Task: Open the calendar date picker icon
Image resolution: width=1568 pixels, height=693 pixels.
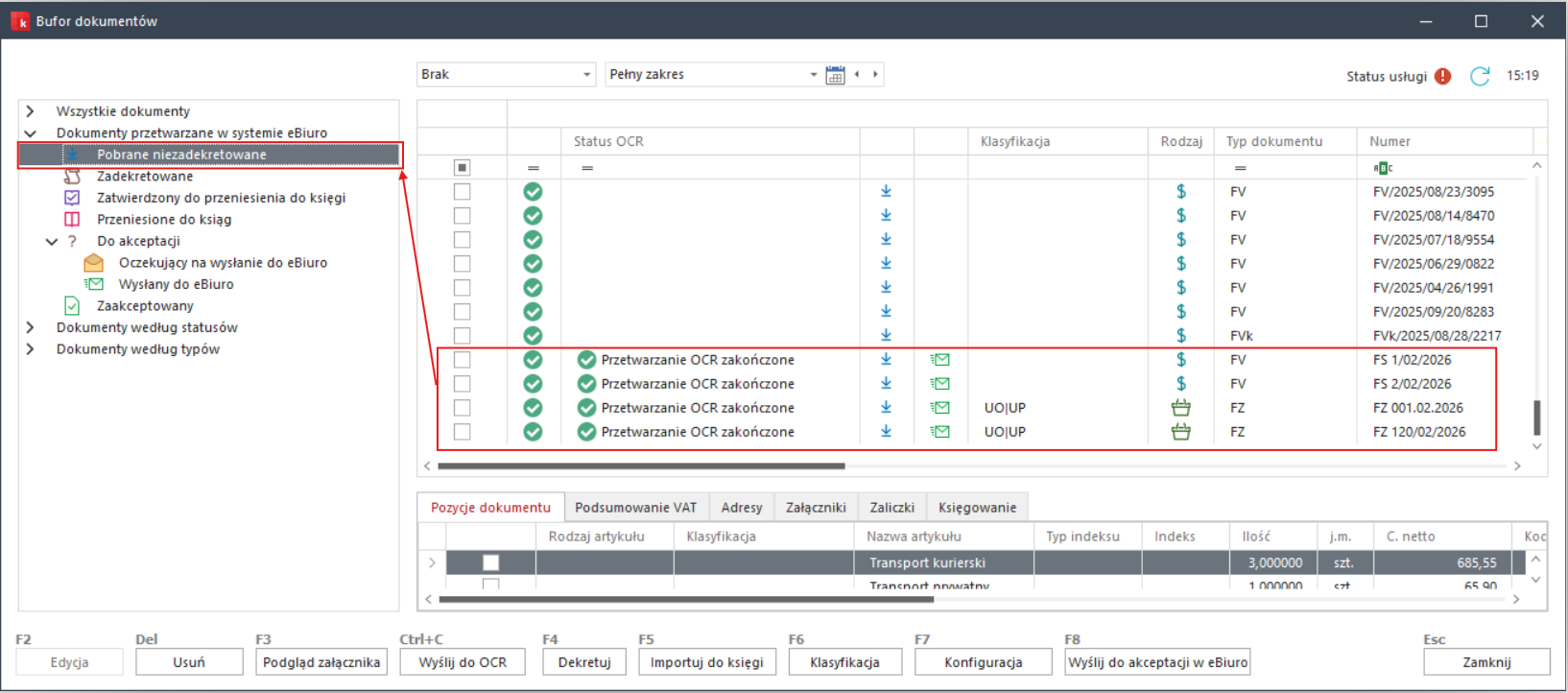Action: (x=835, y=75)
